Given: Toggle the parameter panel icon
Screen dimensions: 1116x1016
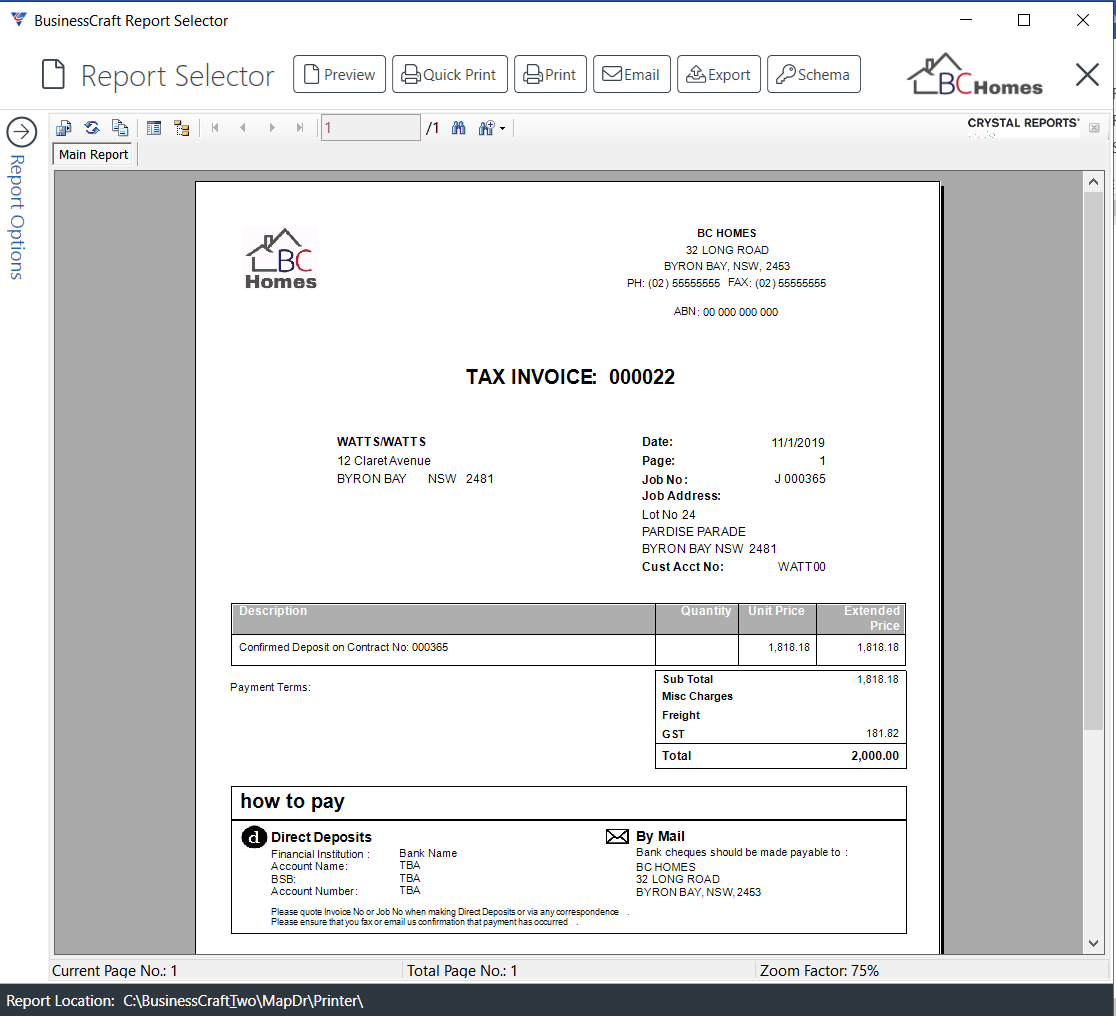Looking at the screenshot, I should 154,128.
